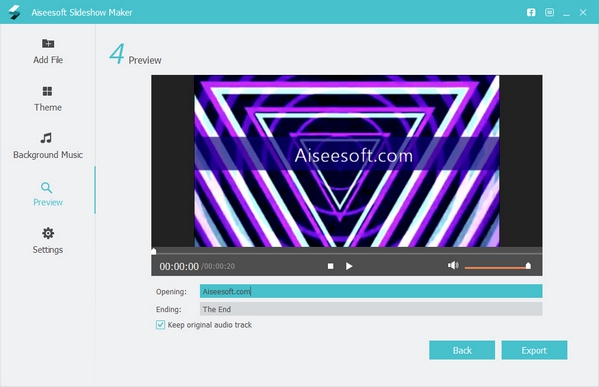This screenshot has height=387, width=599.
Task: Click the preview video frame
Action: pyautogui.click(x=346, y=161)
